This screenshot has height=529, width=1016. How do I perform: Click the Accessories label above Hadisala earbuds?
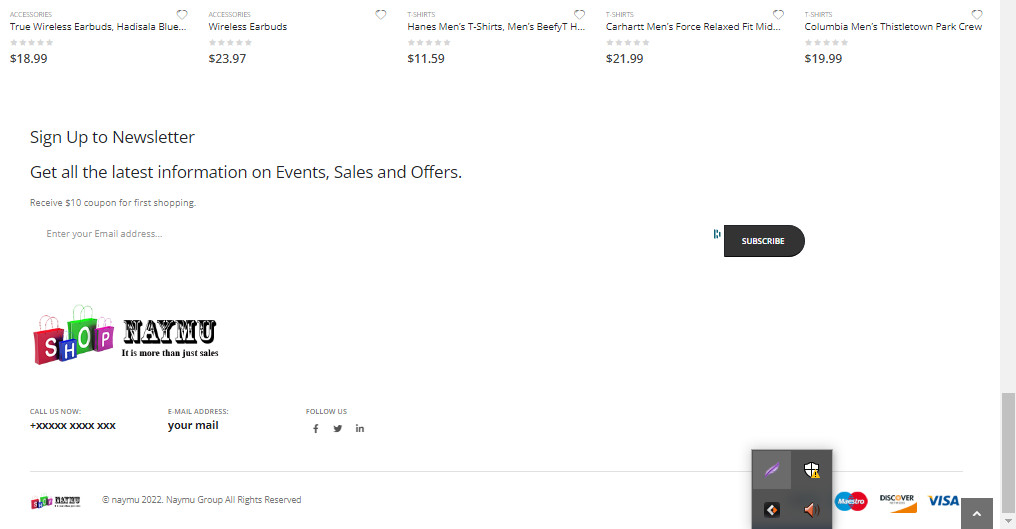(x=30, y=14)
